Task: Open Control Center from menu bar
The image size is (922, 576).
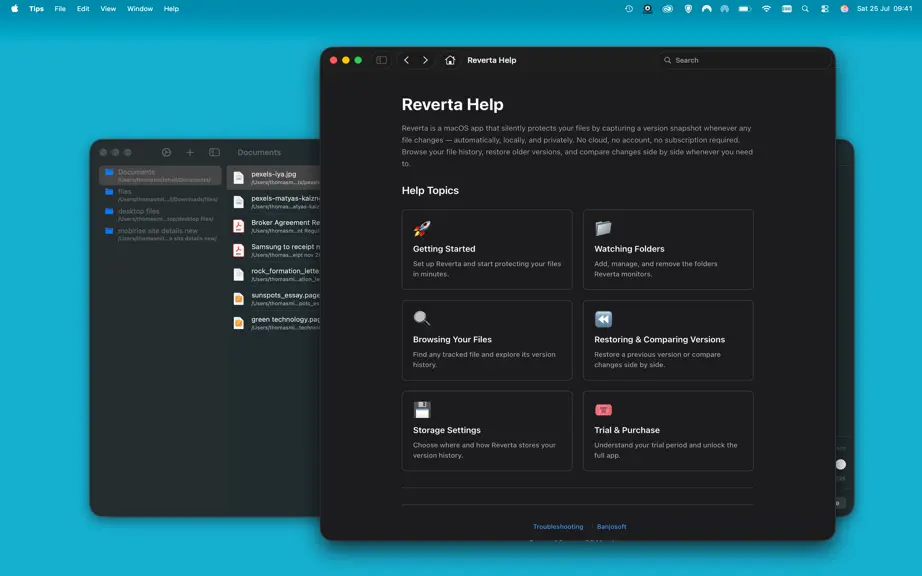Action: 825,9
